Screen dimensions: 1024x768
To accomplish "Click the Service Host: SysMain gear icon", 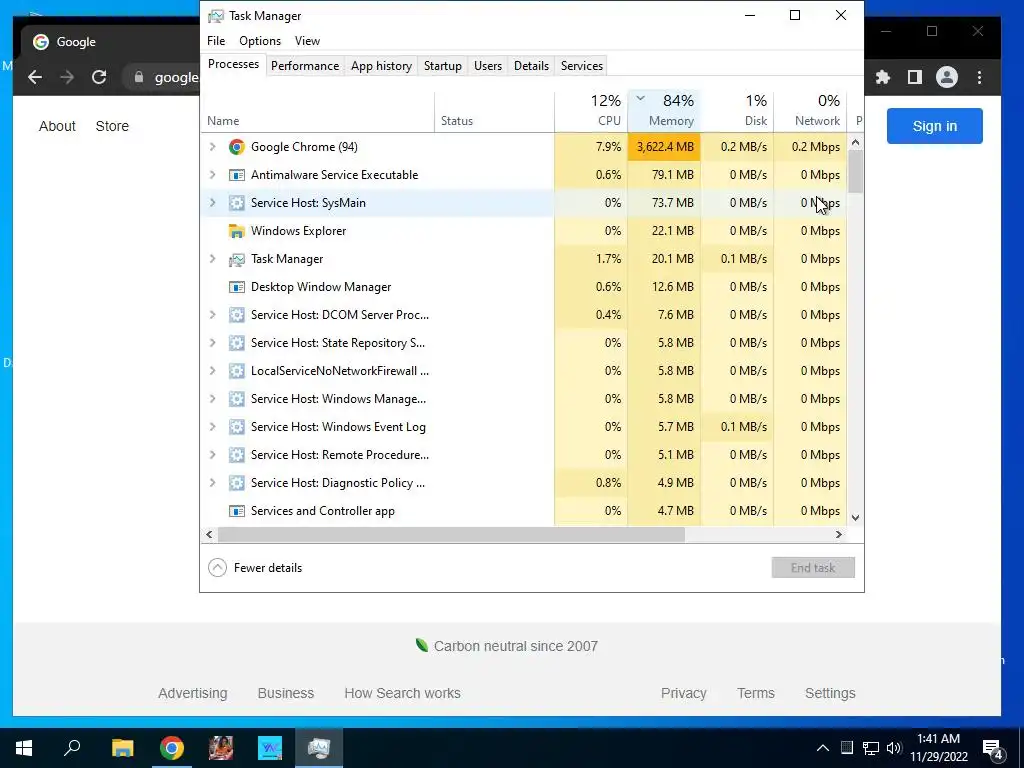I will 236,203.
